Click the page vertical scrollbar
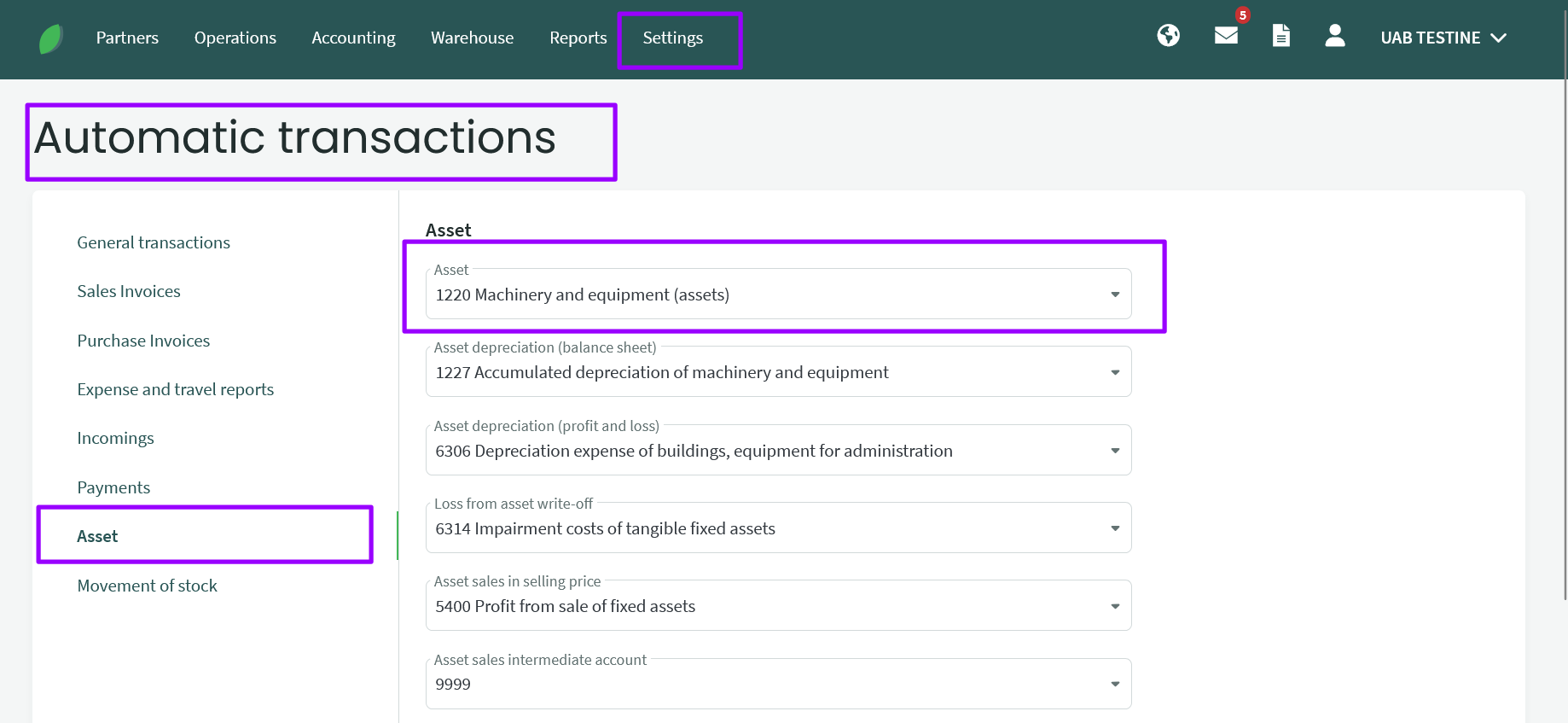Viewport: 1568px width, 723px height. (x=1565, y=341)
